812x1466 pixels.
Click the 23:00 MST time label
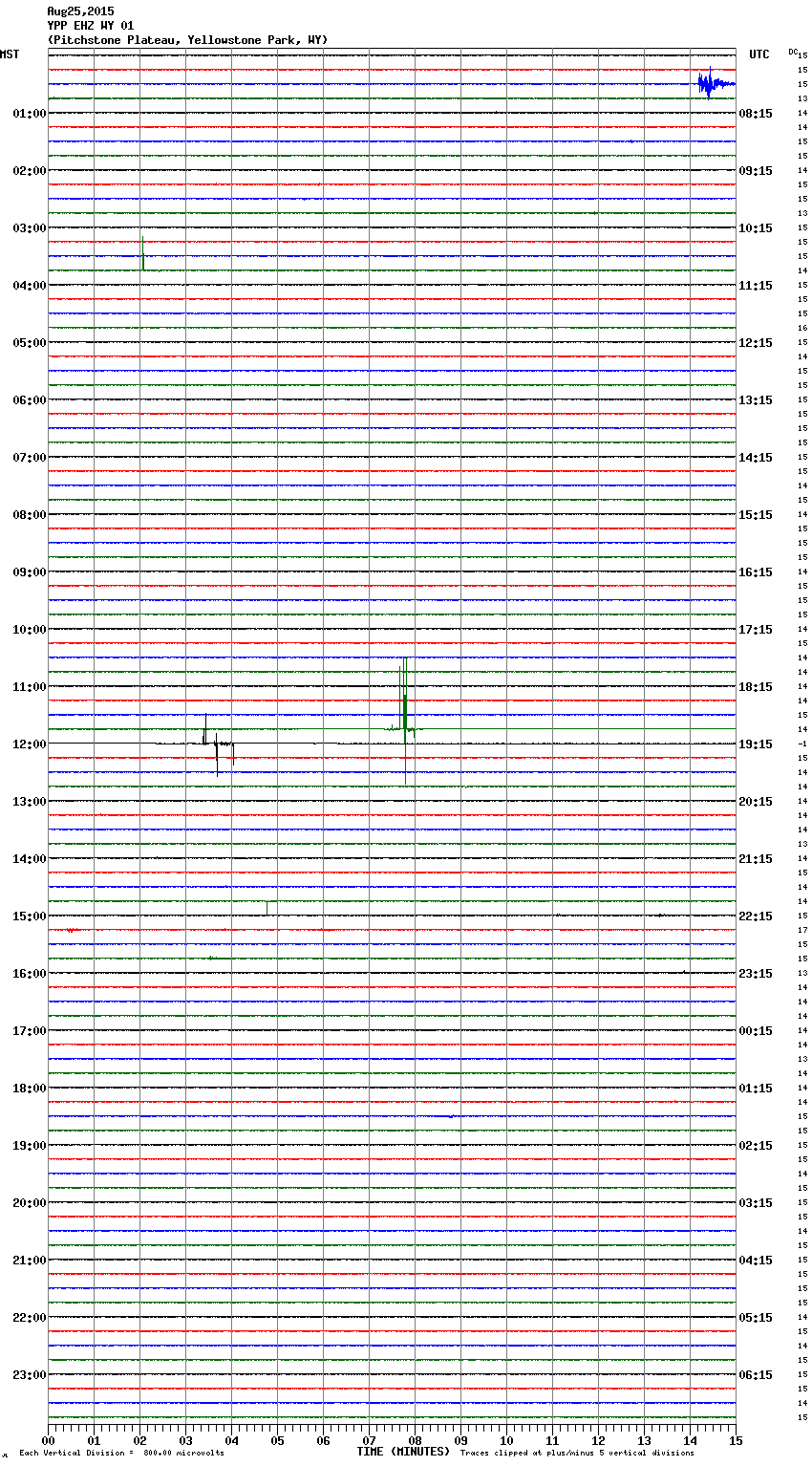29,1375
